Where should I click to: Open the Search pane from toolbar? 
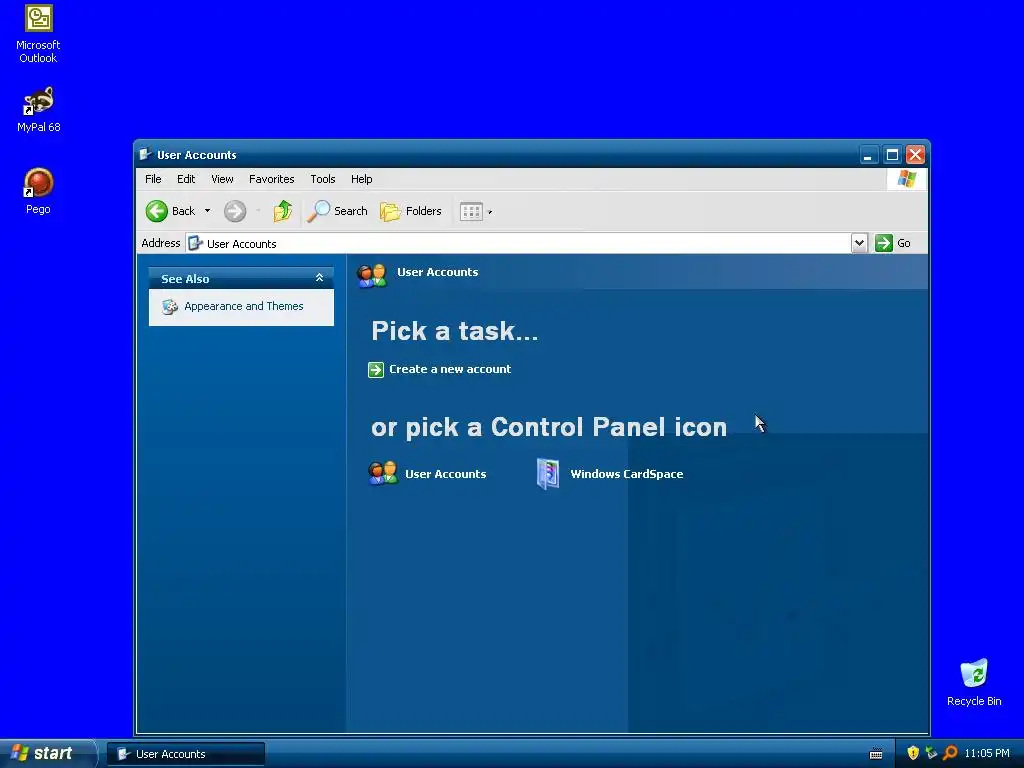pyautogui.click(x=338, y=211)
